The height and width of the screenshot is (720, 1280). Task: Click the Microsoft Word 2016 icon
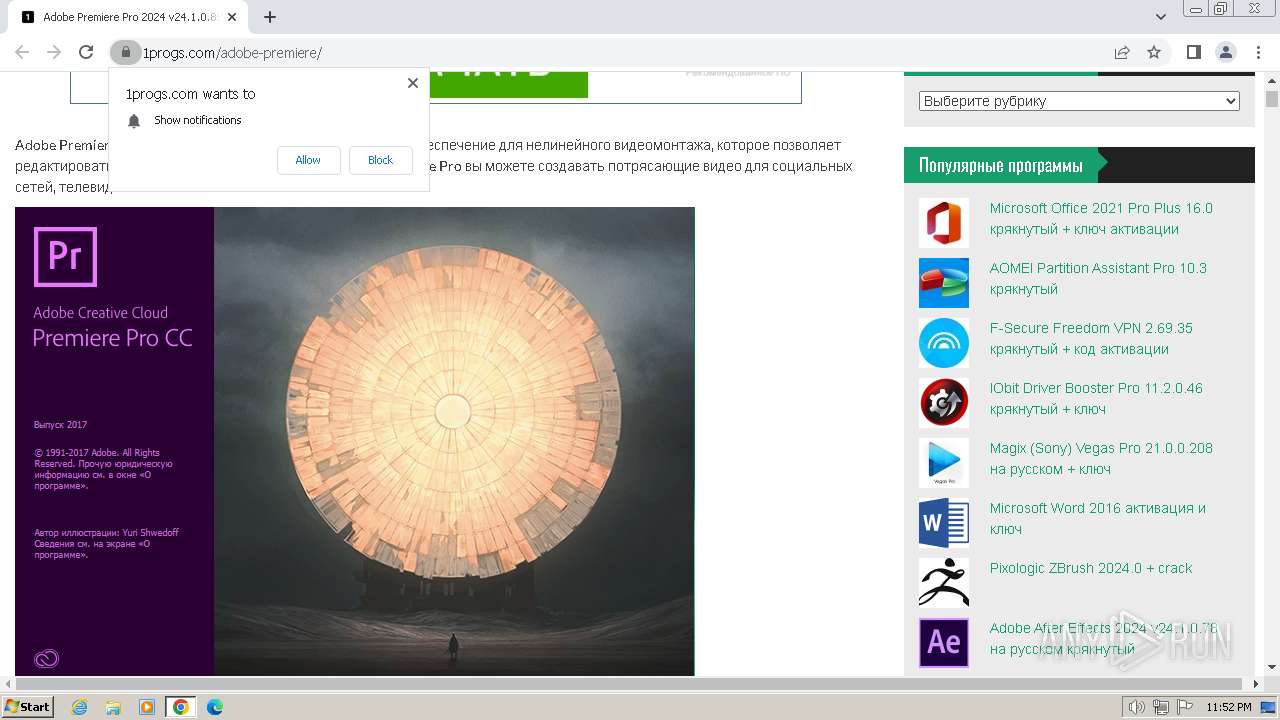(944, 523)
